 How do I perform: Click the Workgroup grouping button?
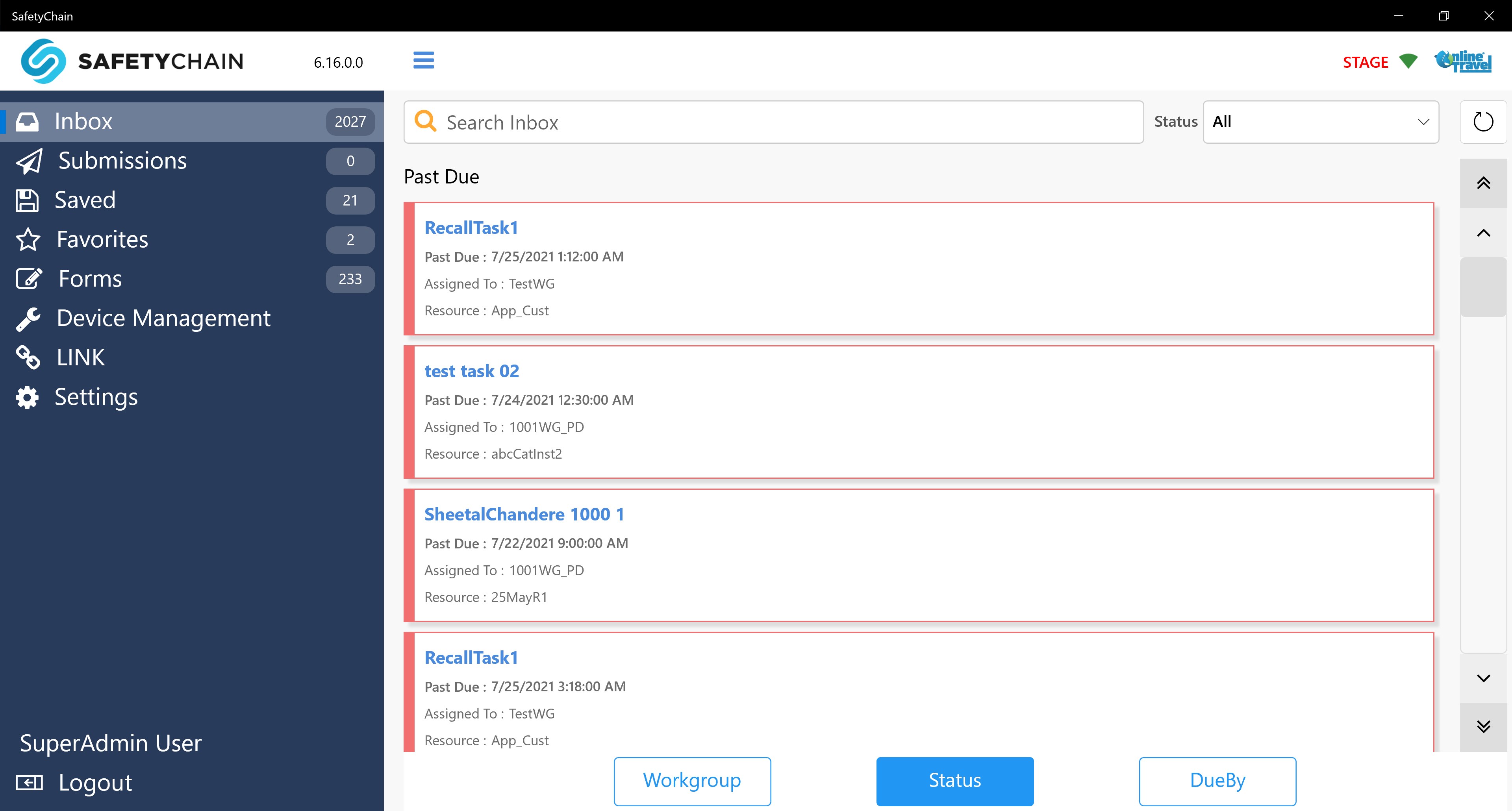(692, 780)
